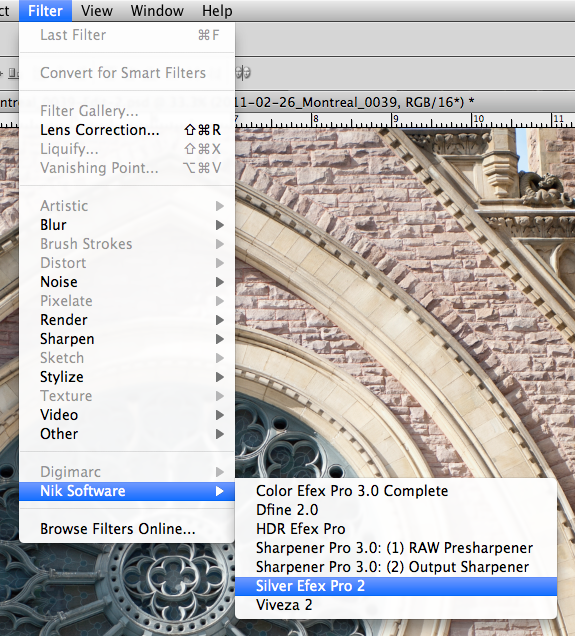Choose Last Filter menu entry
This screenshot has width=575, height=636.
coord(127,35)
